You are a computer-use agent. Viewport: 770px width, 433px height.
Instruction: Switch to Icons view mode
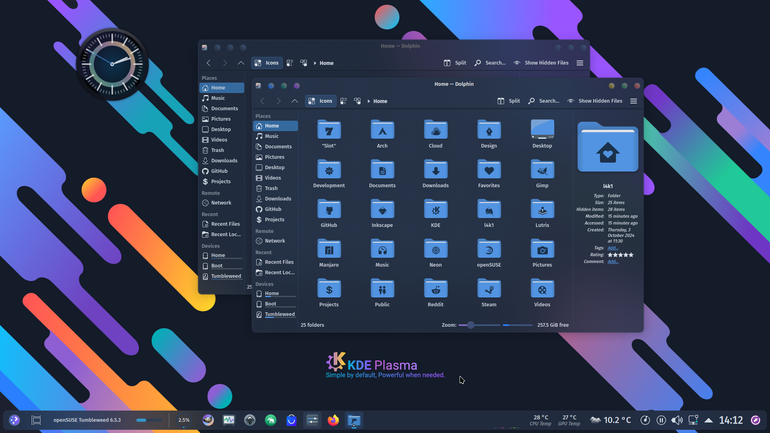point(320,101)
